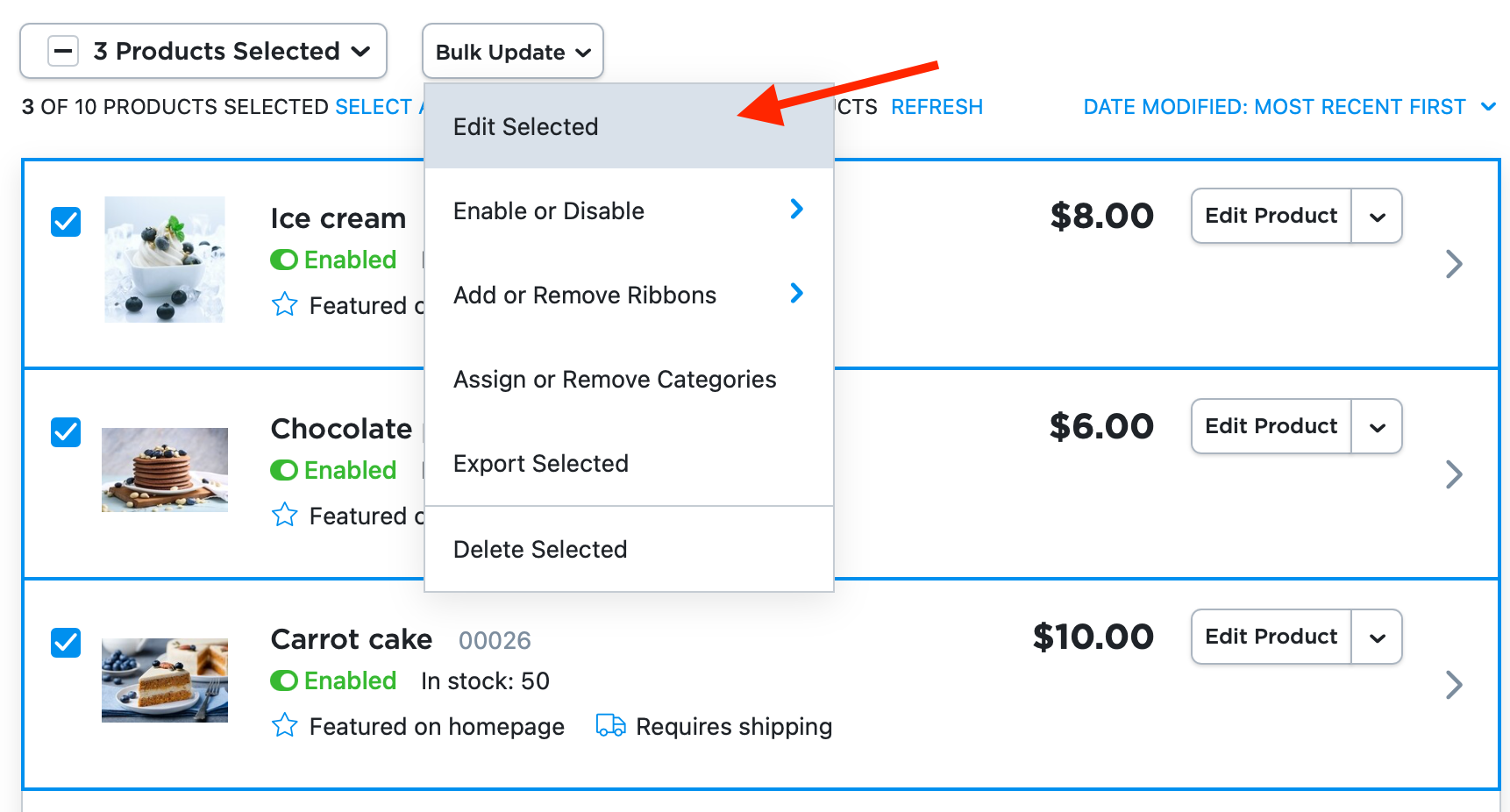Image resolution: width=1510 pixels, height=812 pixels.
Task: Click the green Enabled status icon for Chocolate
Action: (x=284, y=470)
